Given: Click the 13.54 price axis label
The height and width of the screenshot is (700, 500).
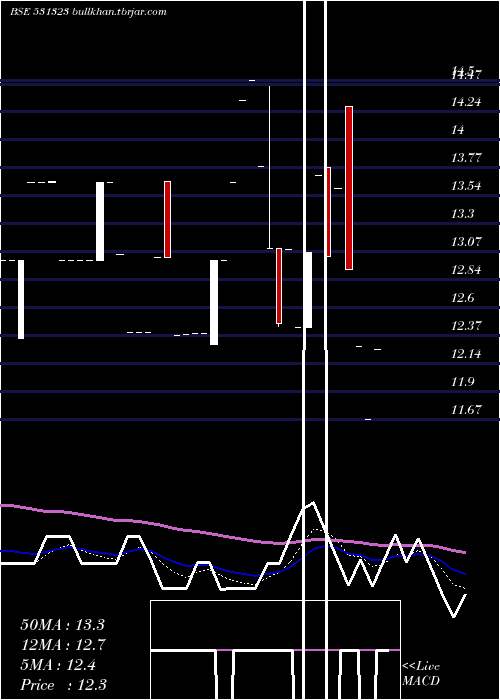Looking at the screenshot, I should coord(466,186).
